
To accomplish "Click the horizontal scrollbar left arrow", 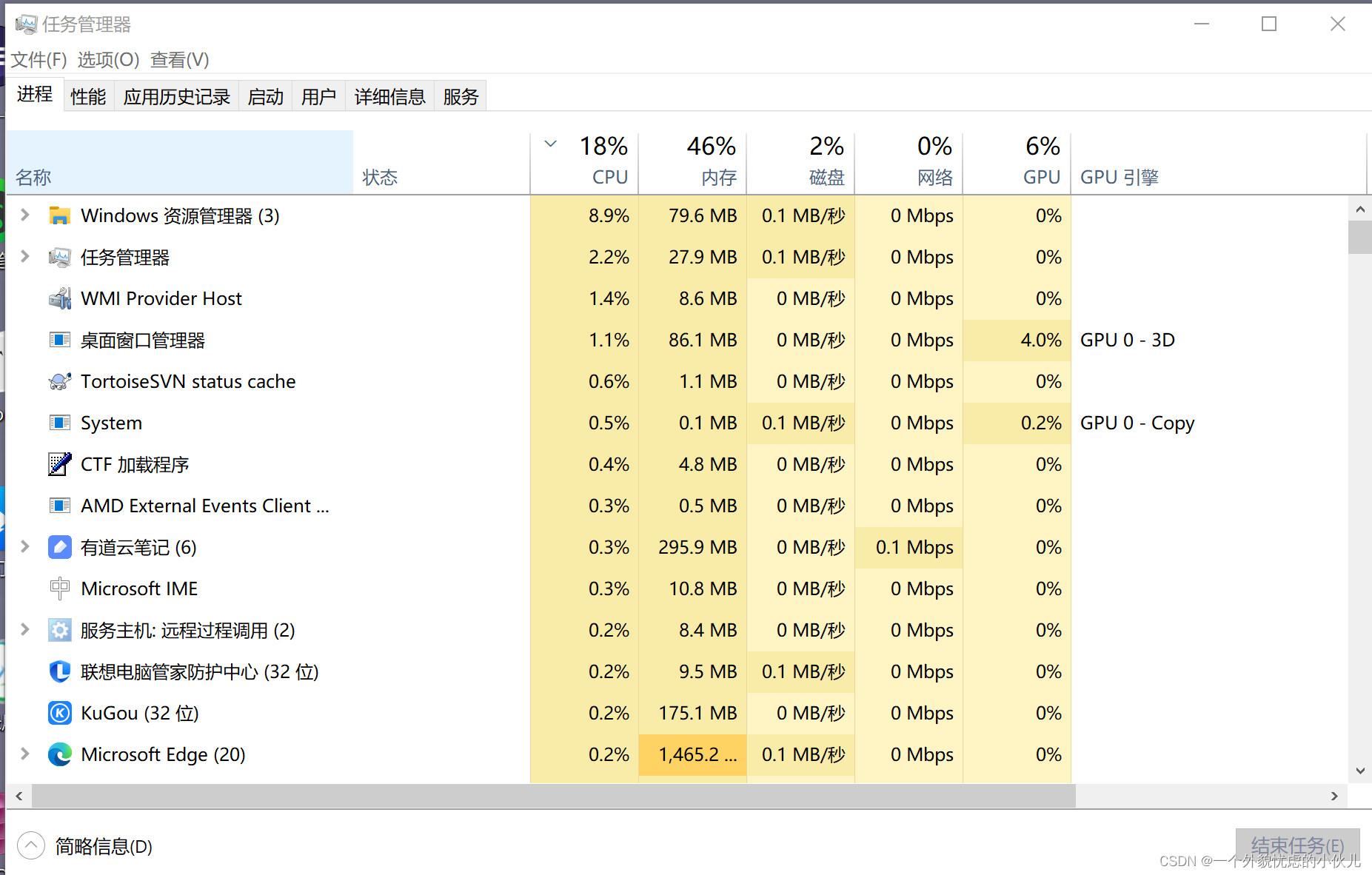I will pyautogui.click(x=19, y=796).
